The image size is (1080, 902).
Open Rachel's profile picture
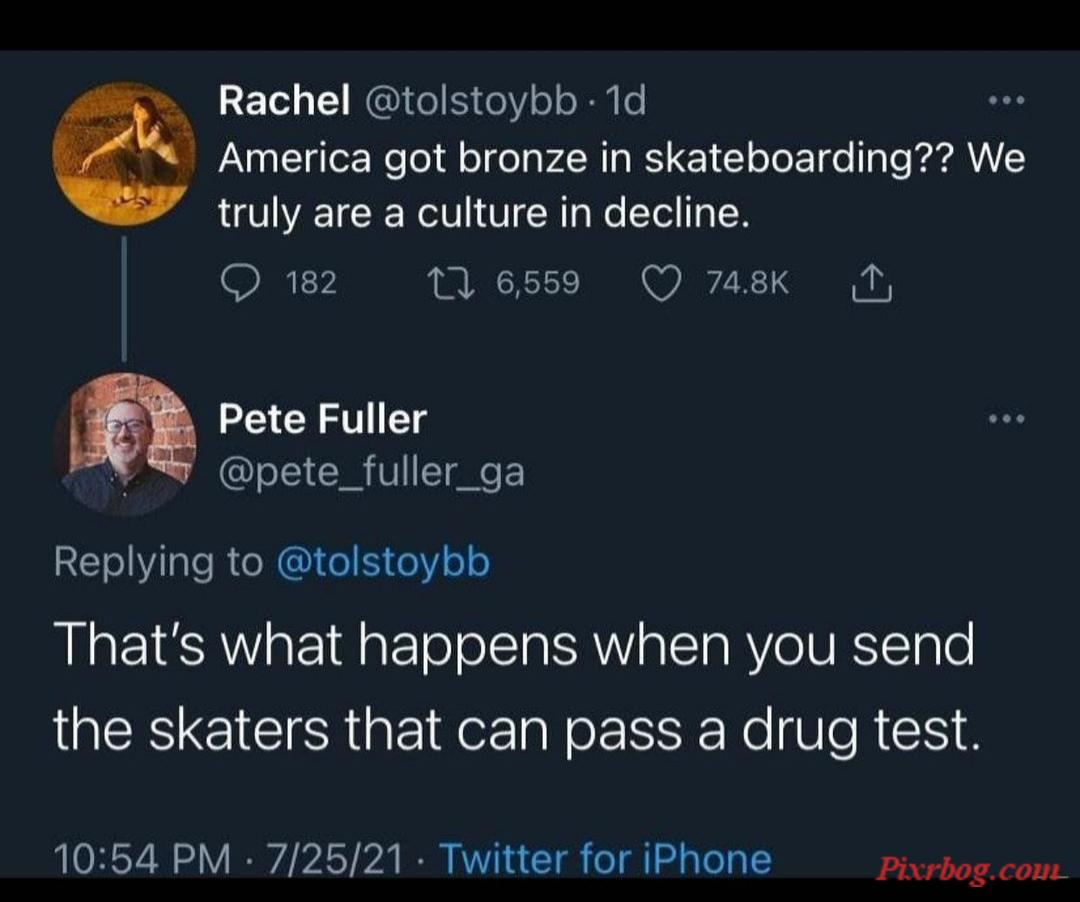pyautogui.click(x=124, y=154)
